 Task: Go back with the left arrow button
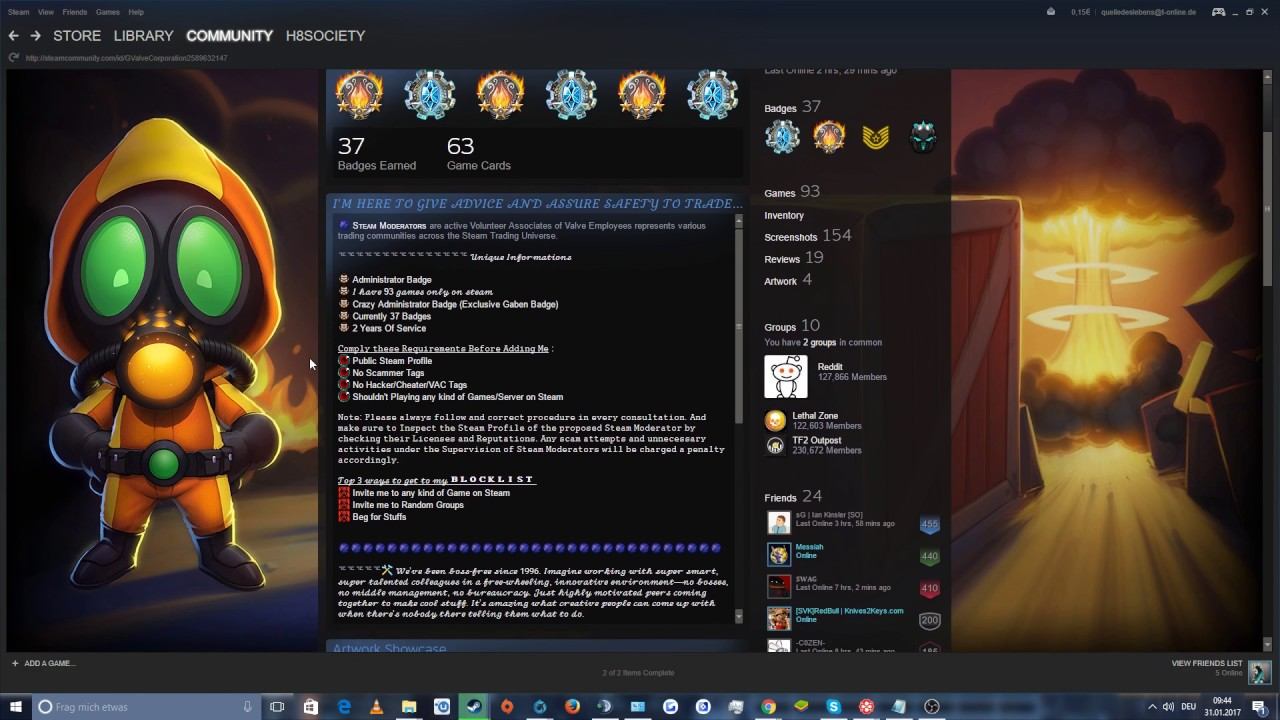point(13,36)
